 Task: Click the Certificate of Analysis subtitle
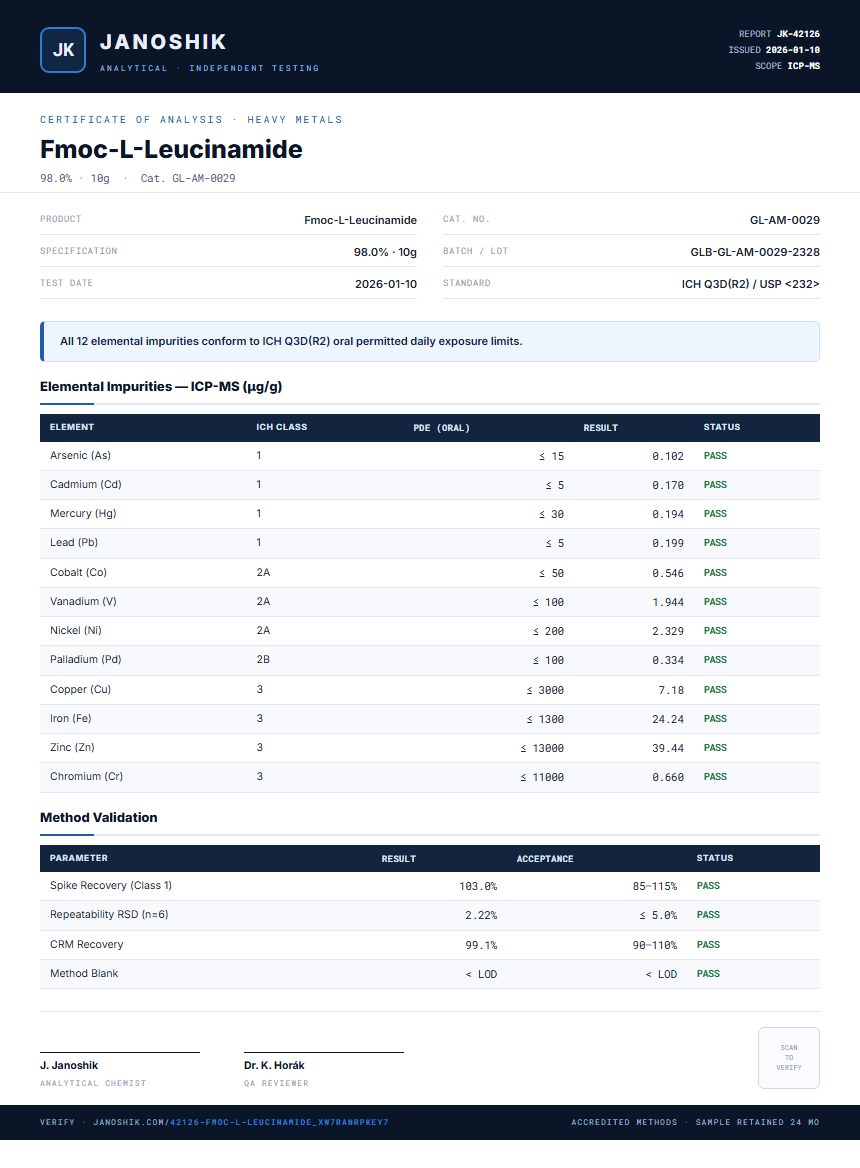coord(191,119)
